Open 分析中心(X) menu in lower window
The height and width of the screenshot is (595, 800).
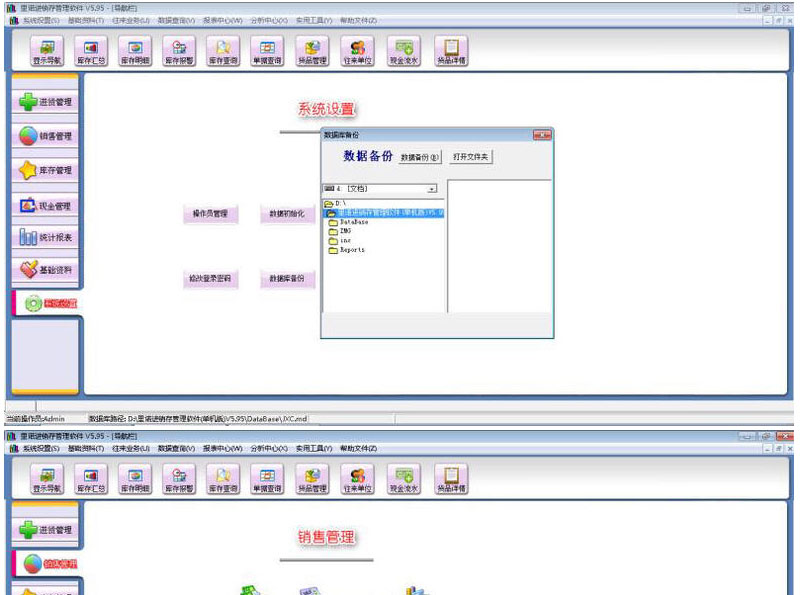269,449
